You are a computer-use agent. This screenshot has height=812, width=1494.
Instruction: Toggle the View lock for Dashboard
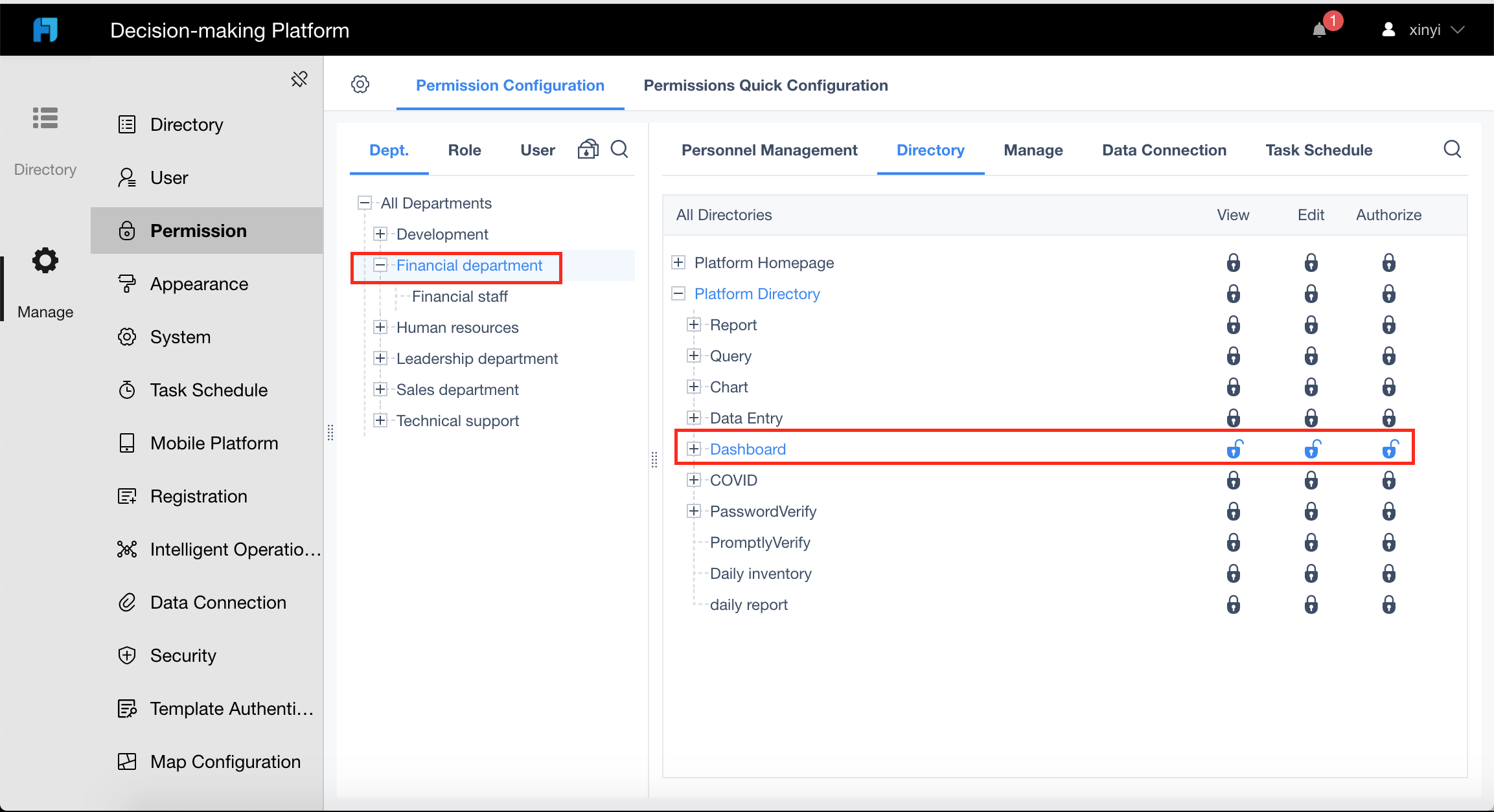click(1234, 449)
